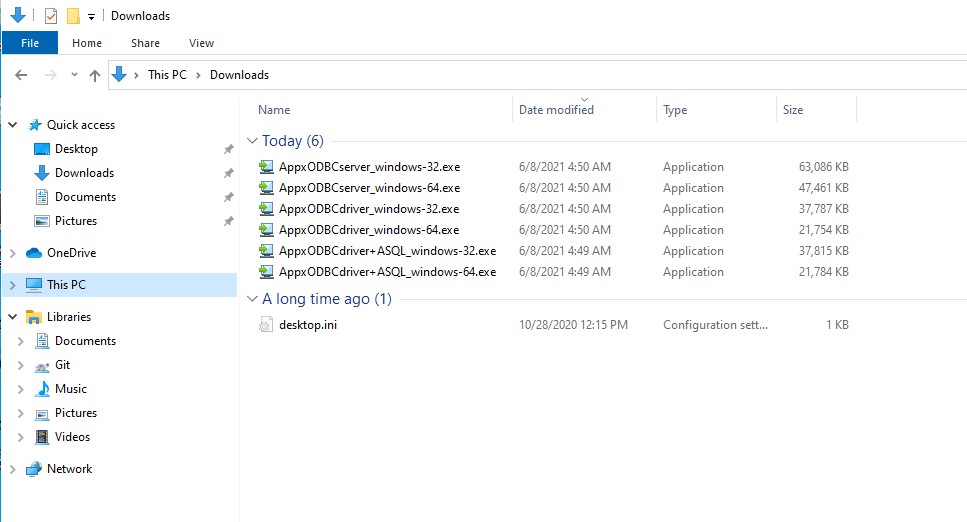This screenshot has width=967, height=522.
Task: Select AppxODBCdriver+ASQL_windows-32.exe file
Action: click(387, 251)
